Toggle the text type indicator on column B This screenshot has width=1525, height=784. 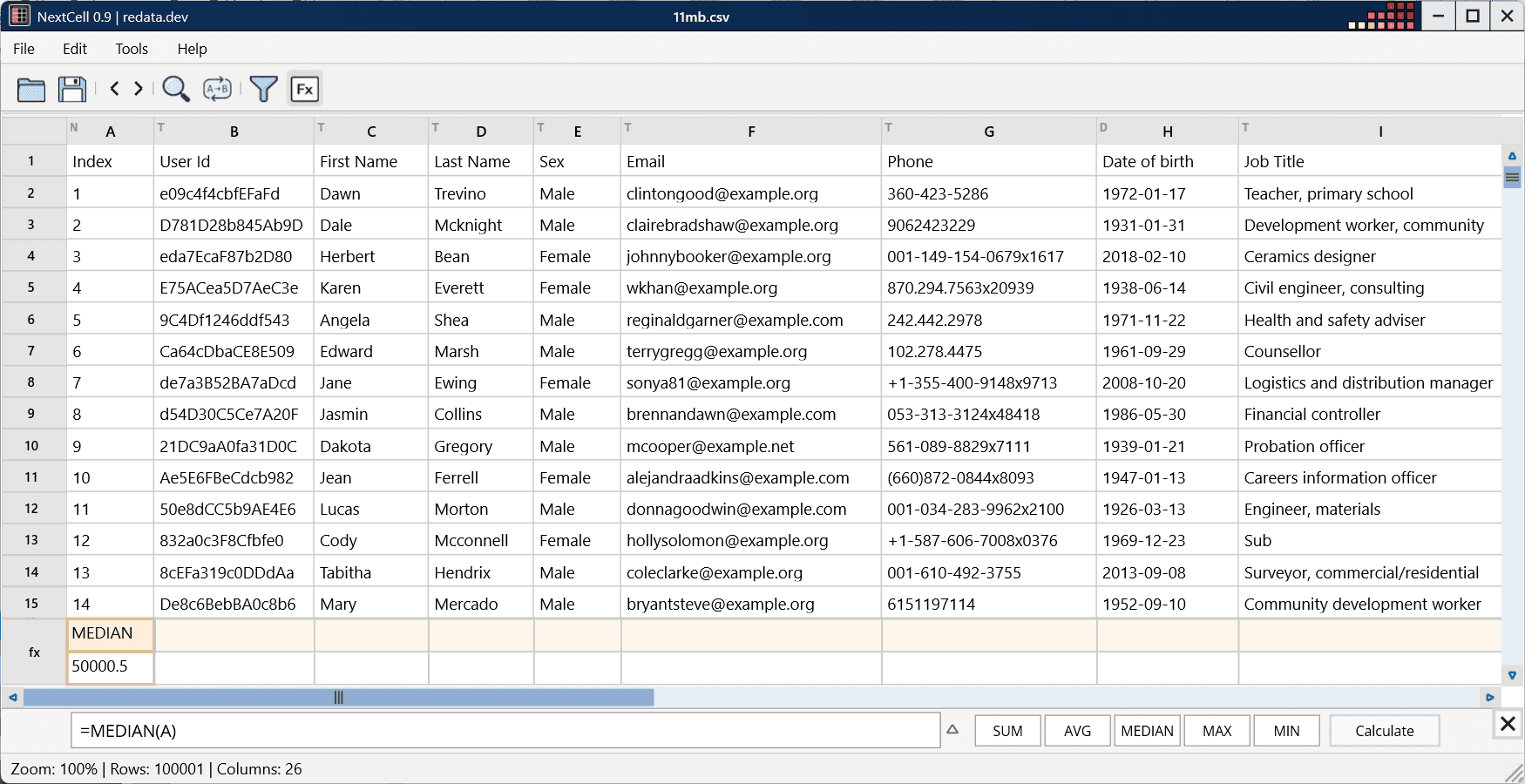(161, 127)
